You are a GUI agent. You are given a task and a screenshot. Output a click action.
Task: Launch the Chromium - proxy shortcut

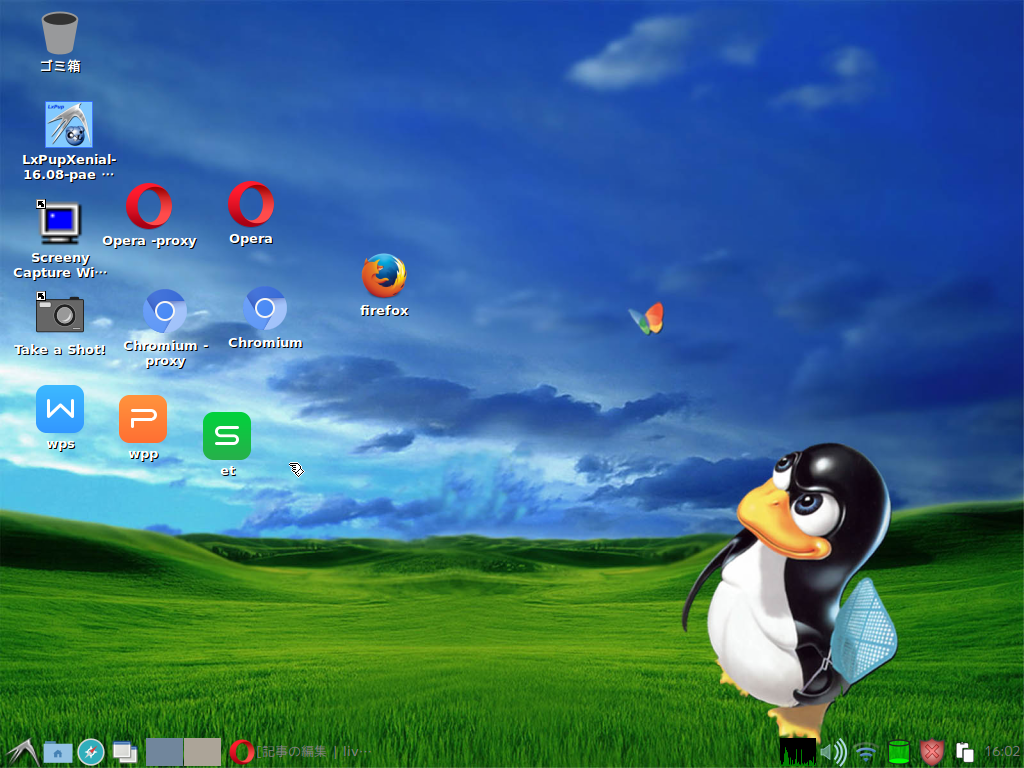pos(165,311)
